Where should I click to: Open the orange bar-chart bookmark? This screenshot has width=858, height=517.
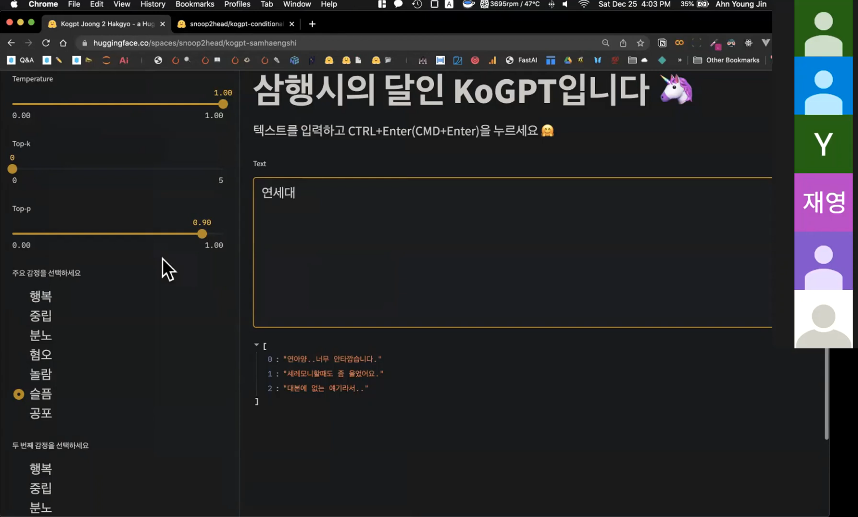pyautogui.click(x=492, y=60)
